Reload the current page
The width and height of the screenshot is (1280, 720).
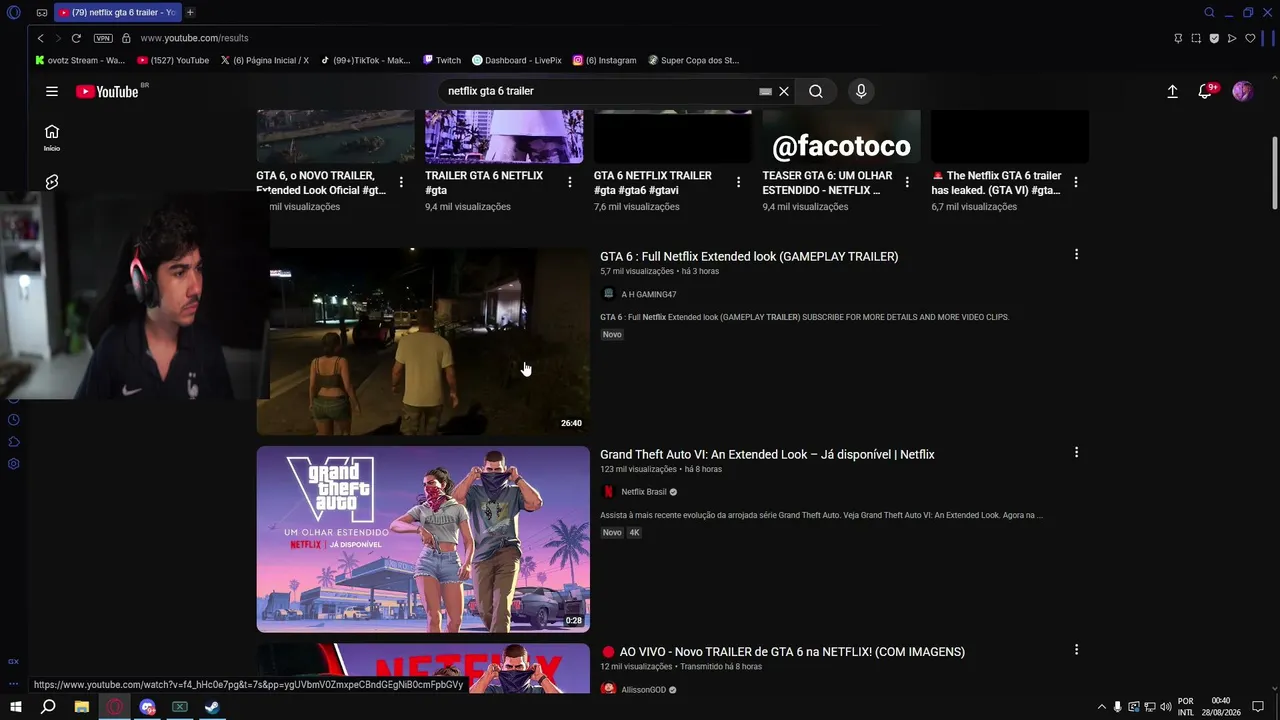point(76,38)
